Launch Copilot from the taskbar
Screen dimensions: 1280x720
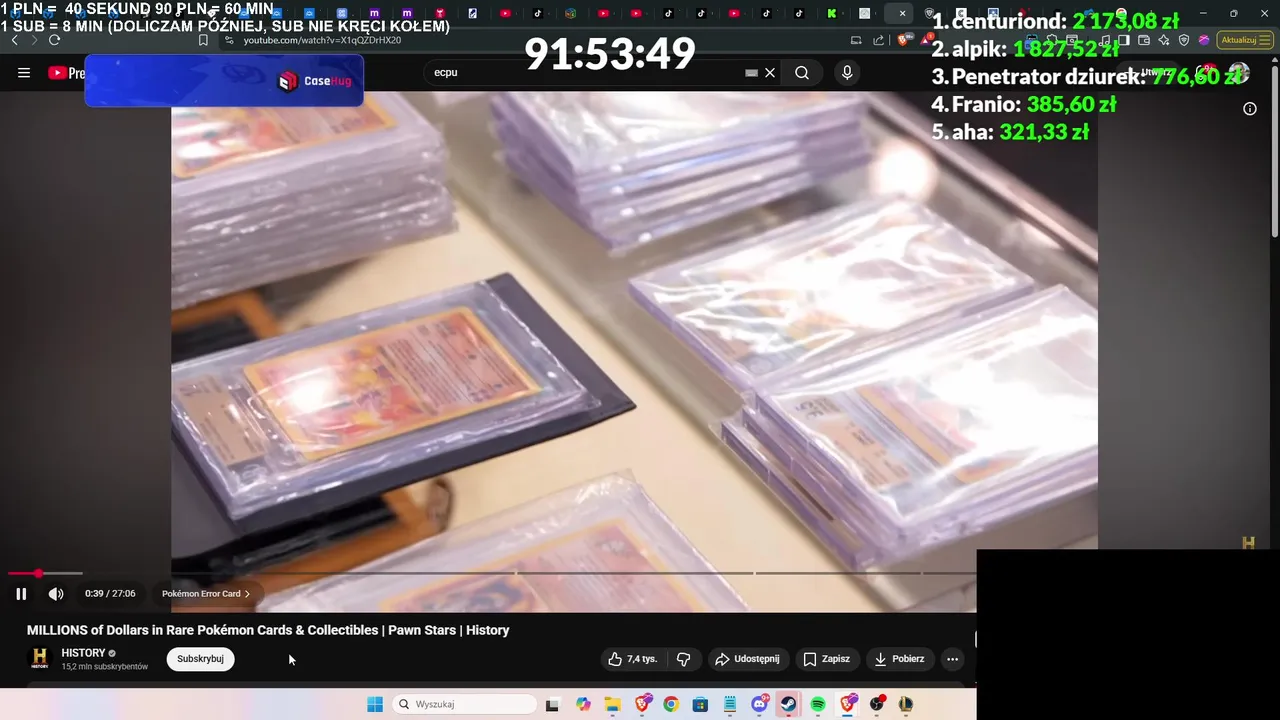click(x=583, y=704)
